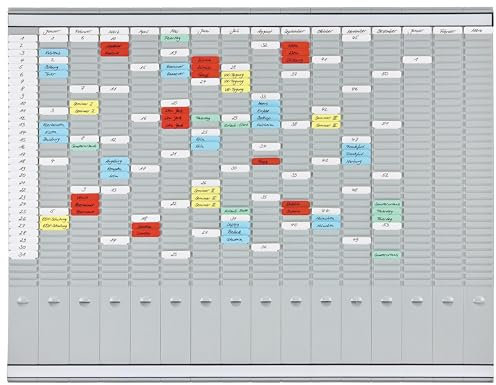Viewport: 496px width, 385px height.
Task: Select blue card in März, row 18
Action: pos(115,161)
